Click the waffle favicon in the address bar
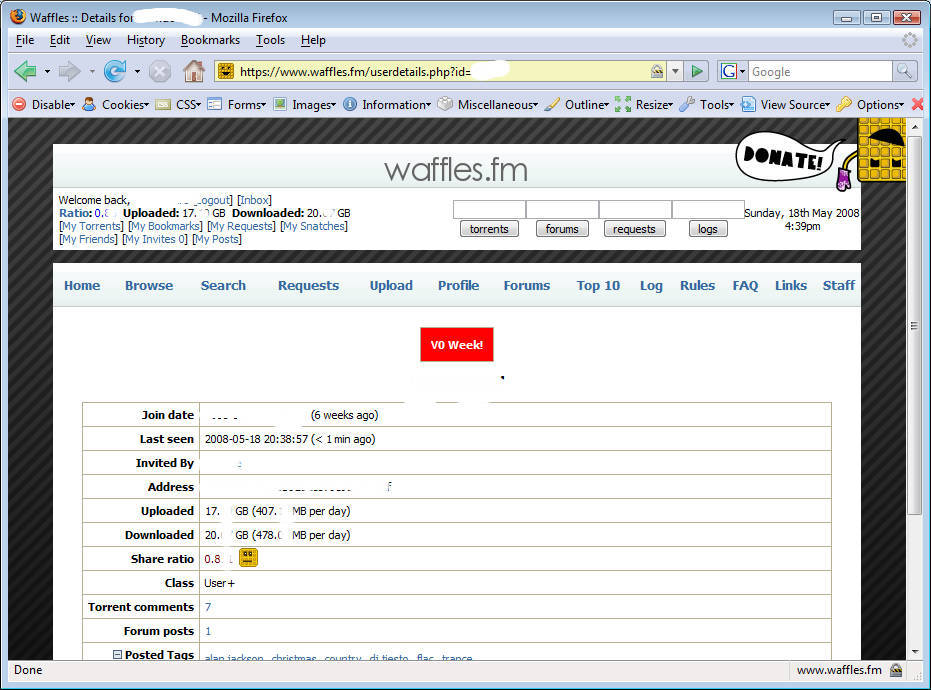This screenshot has width=931, height=690. point(226,72)
